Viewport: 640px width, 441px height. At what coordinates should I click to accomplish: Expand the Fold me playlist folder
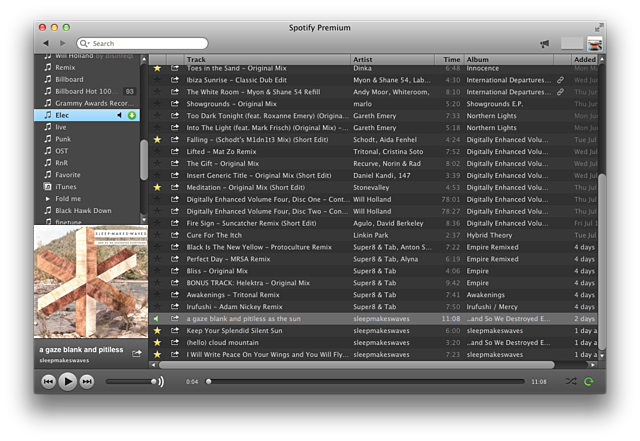tap(48, 199)
